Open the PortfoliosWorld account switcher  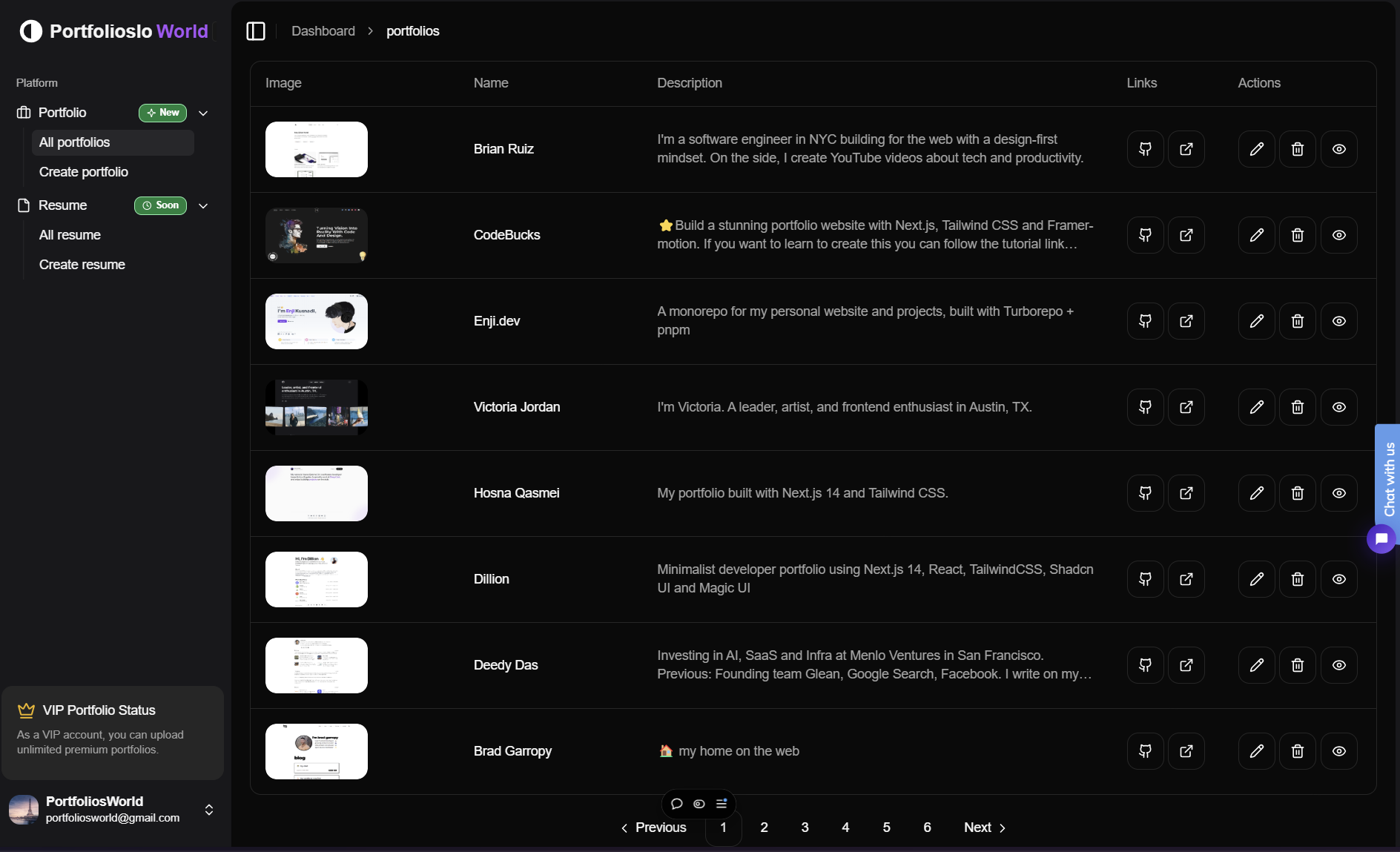[x=112, y=809]
